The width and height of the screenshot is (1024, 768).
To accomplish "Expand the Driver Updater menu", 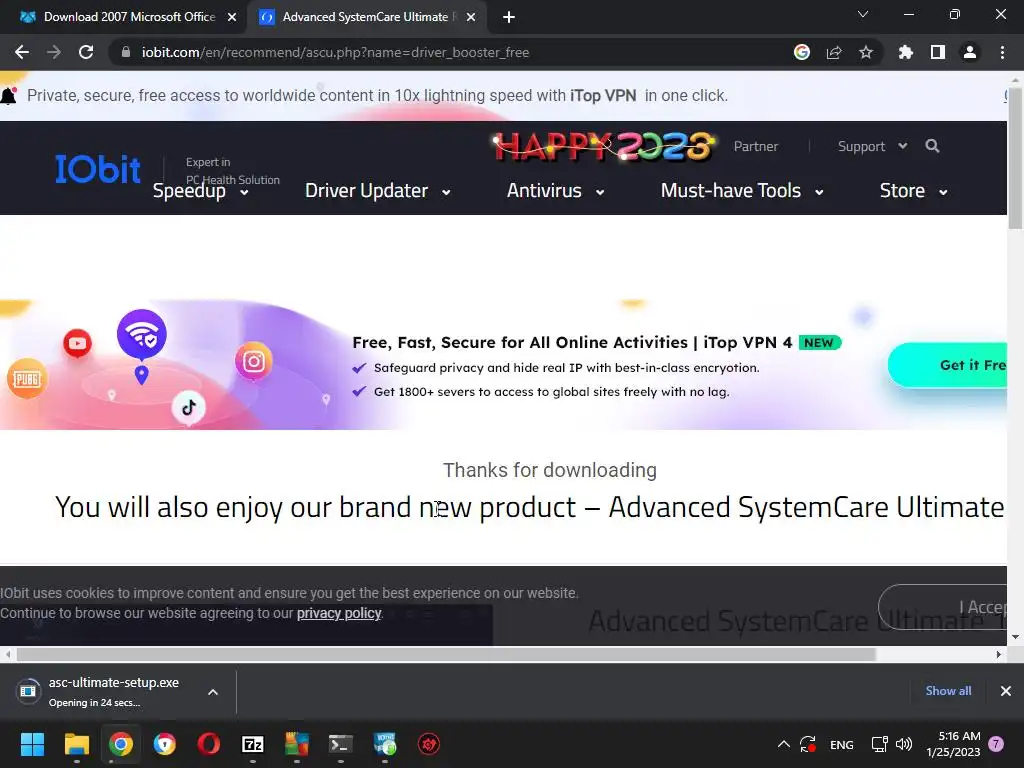I will (x=377, y=191).
